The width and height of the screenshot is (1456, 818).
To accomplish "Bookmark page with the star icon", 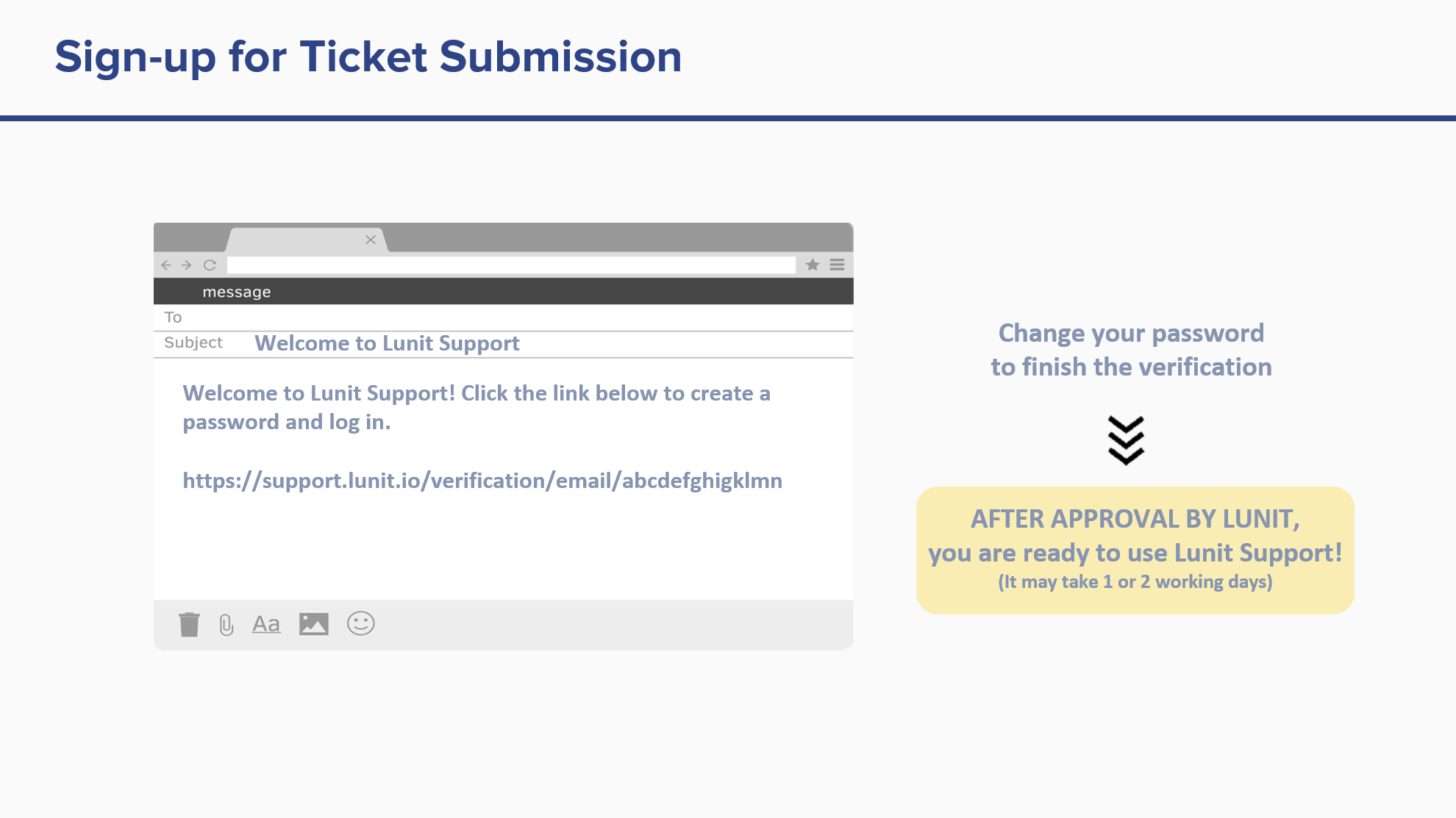I will pos(813,265).
